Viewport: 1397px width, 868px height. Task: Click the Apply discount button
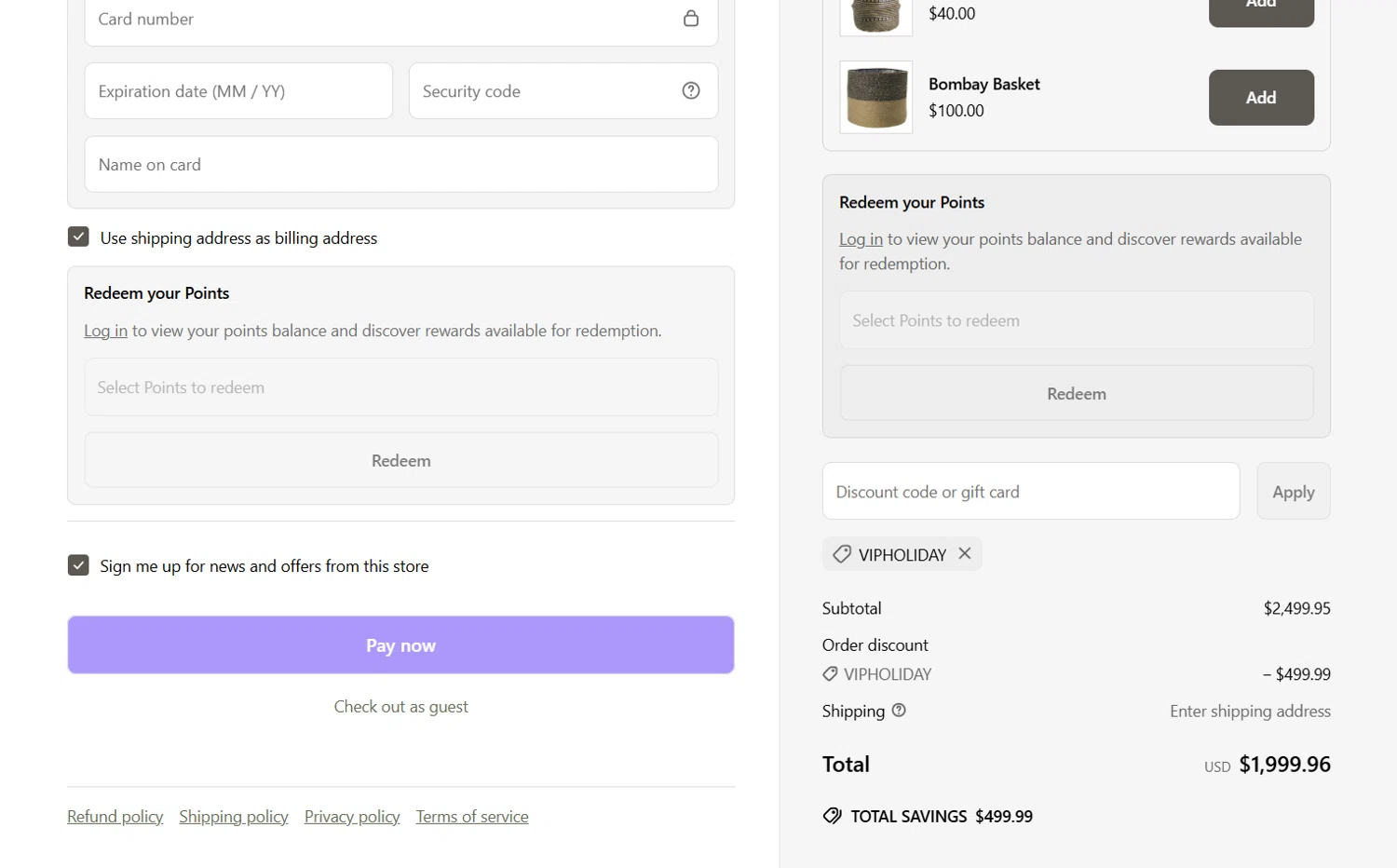point(1293,492)
